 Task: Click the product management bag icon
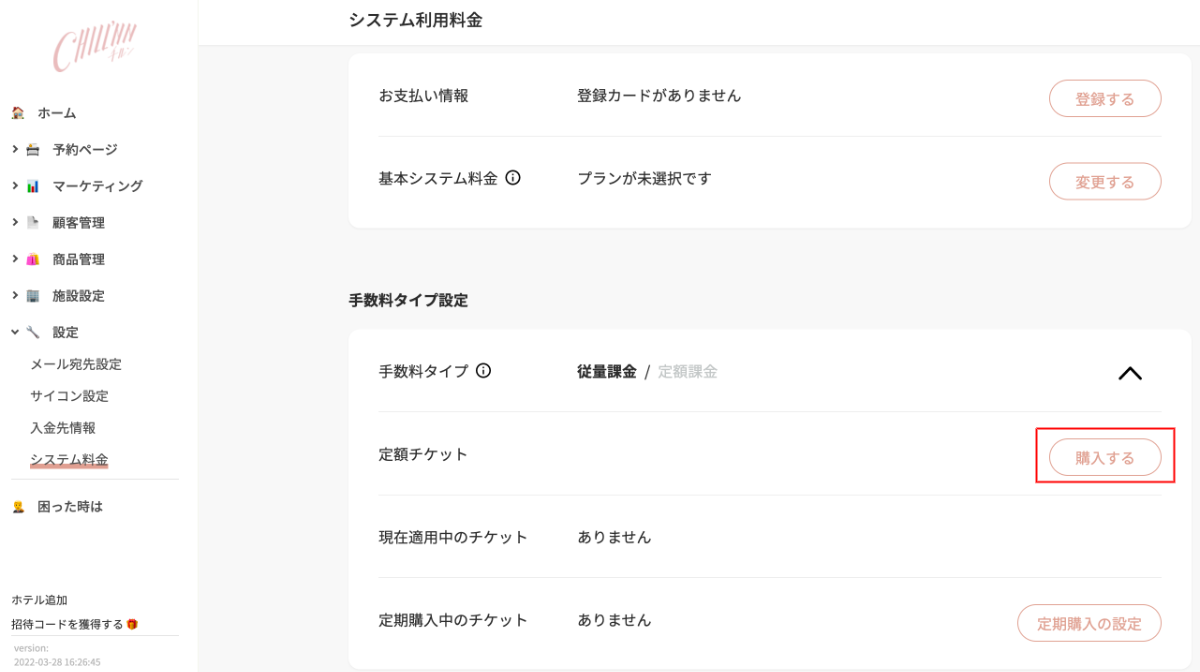coord(33,259)
